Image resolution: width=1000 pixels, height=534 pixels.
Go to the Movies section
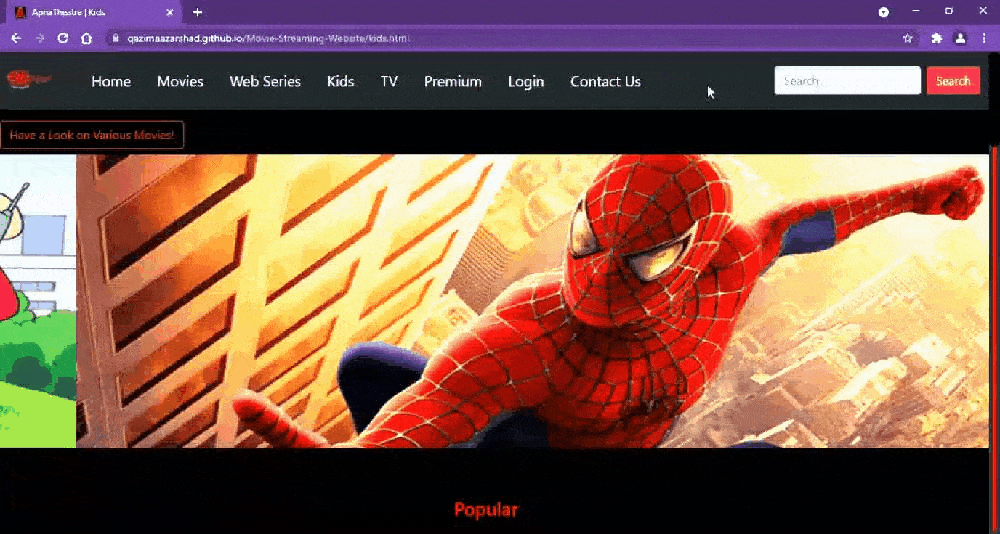click(x=180, y=82)
